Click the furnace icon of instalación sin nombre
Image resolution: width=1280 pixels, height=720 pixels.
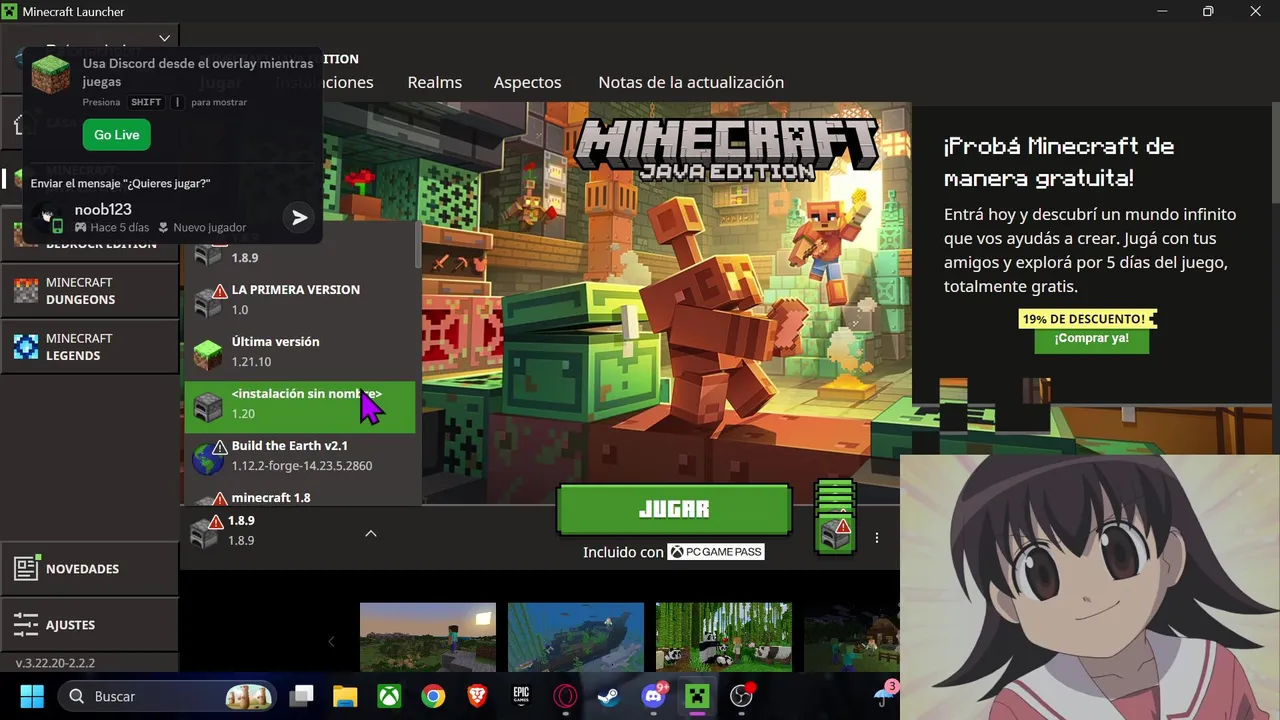pyautogui.click(x=207, y=407)
